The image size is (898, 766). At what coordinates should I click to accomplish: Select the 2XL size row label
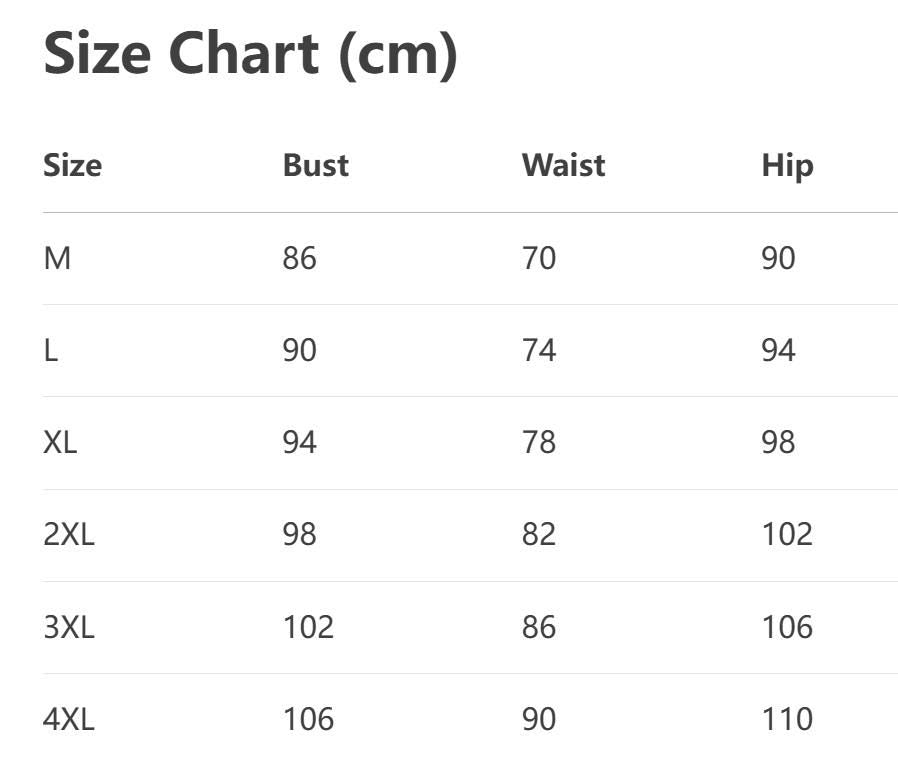[x=69, y=534]
